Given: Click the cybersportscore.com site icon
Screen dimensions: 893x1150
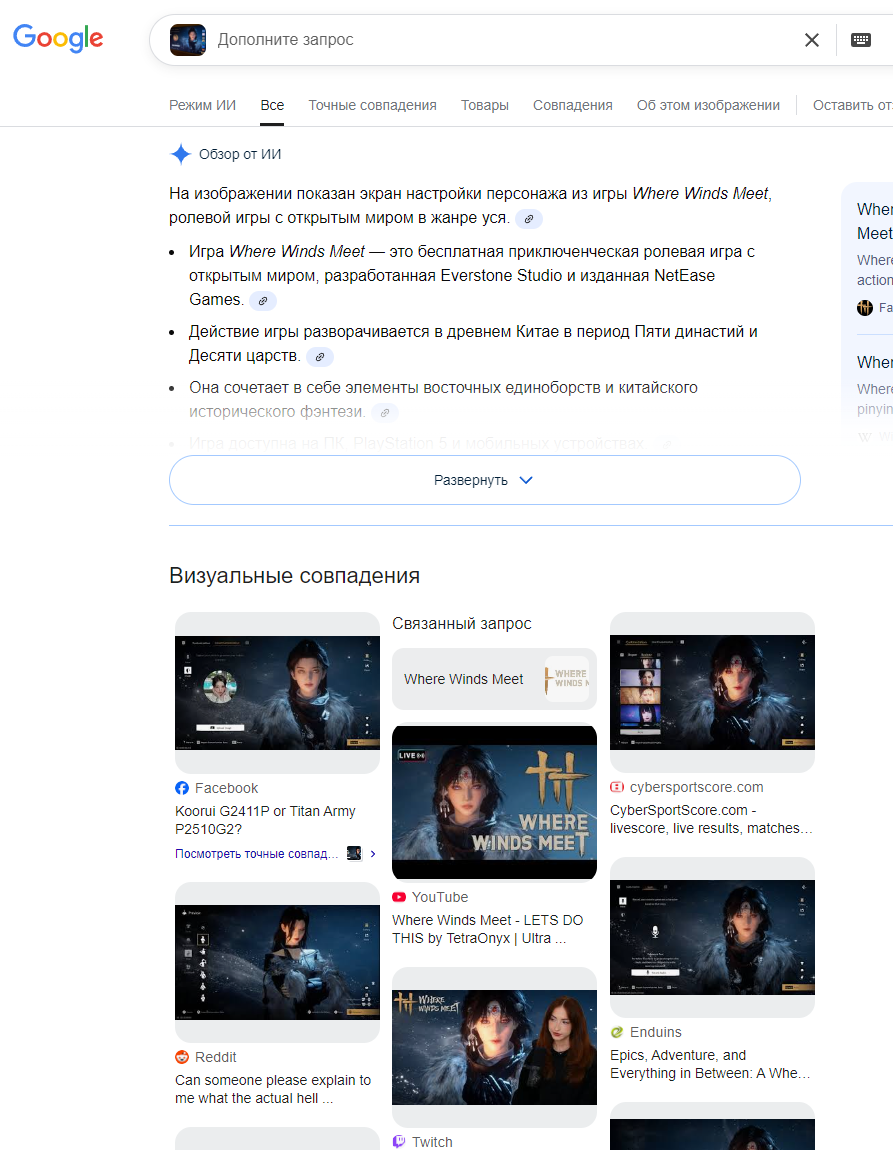Looking at the screenshot, I should tap(617, 787).
